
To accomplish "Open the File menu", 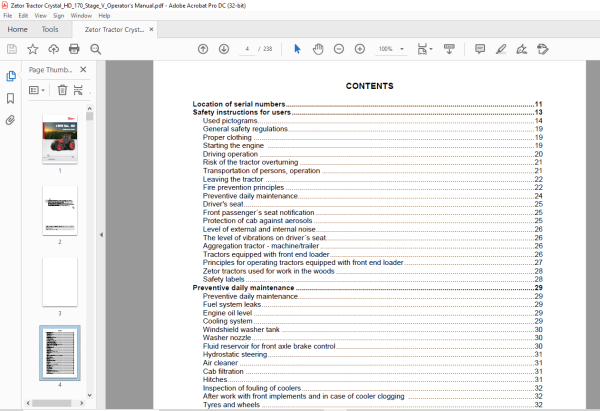I will [x=8, y=16].
